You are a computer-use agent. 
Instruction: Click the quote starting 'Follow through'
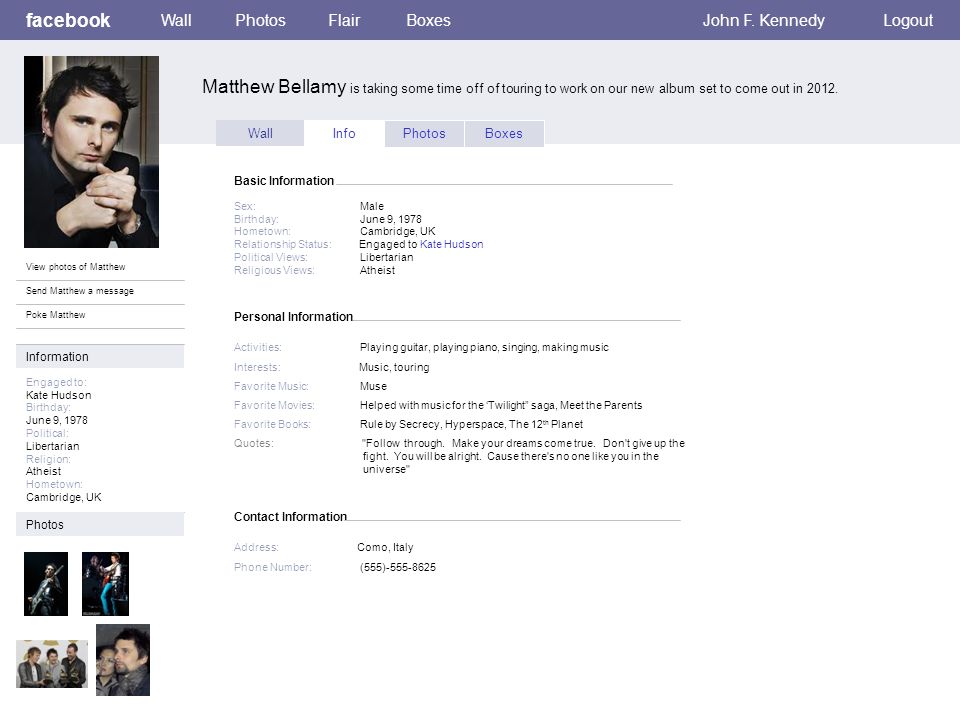point(523,456)
